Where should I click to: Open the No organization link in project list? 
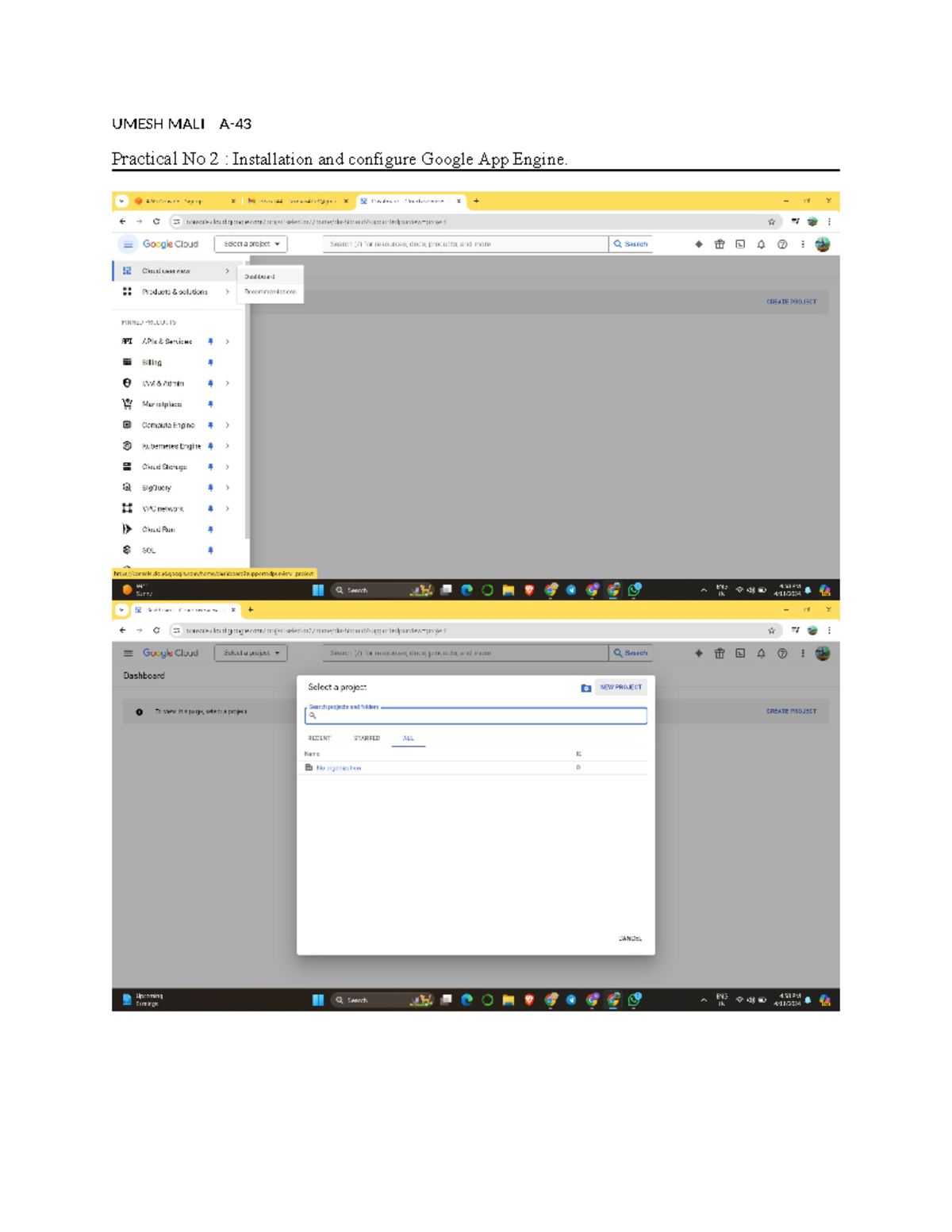click(x=339, y=769)
